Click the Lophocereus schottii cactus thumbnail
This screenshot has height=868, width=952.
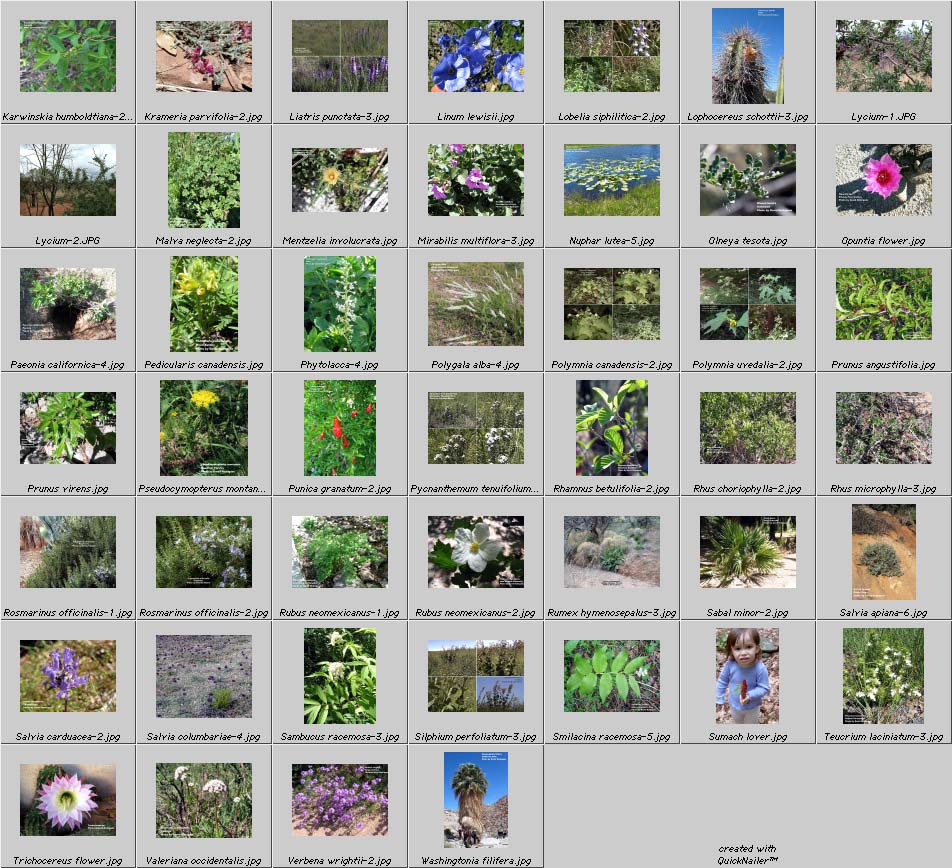click(747, 56)
